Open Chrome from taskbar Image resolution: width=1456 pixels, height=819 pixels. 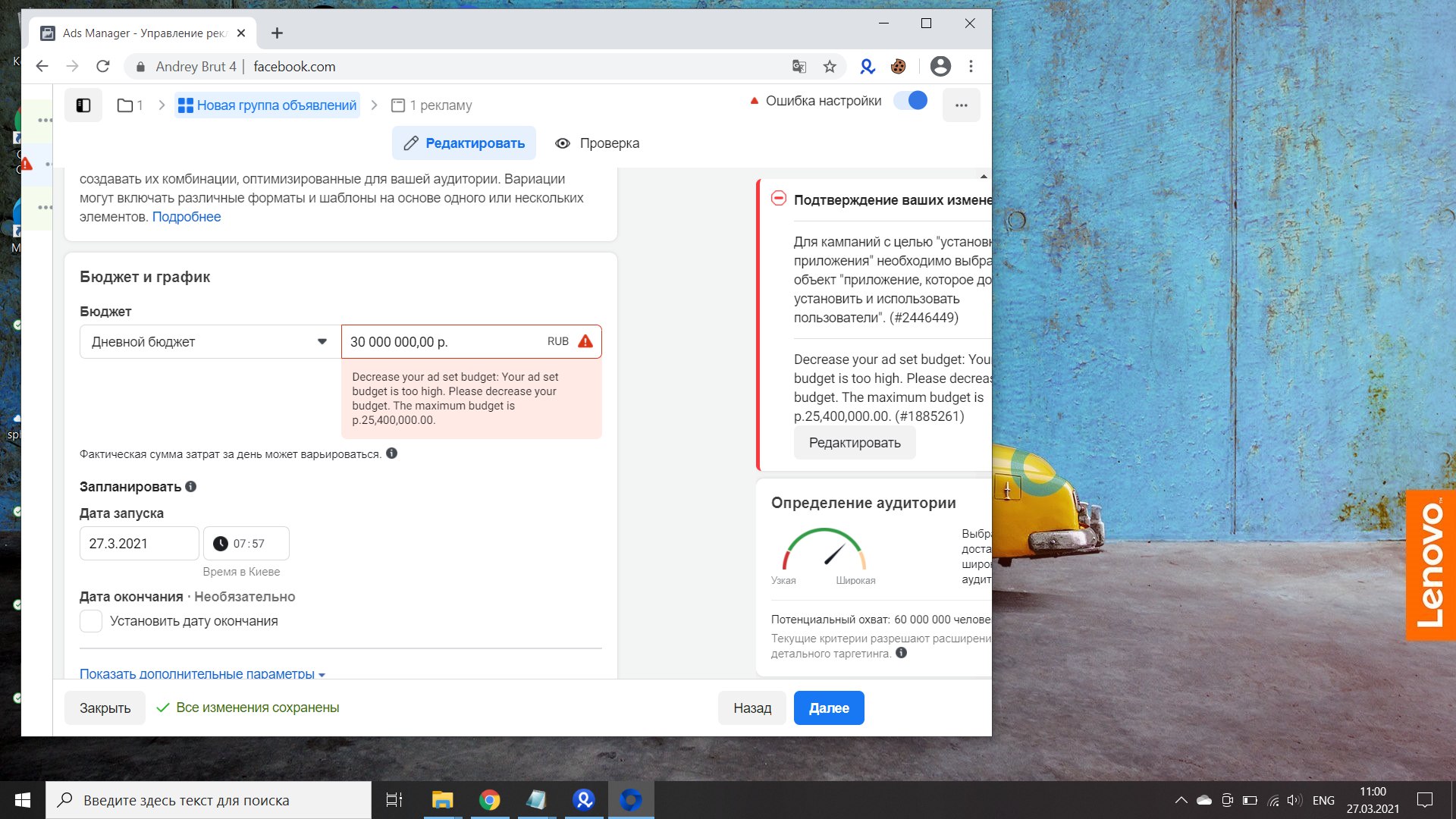pyautogui.click(x=490, y=800)
